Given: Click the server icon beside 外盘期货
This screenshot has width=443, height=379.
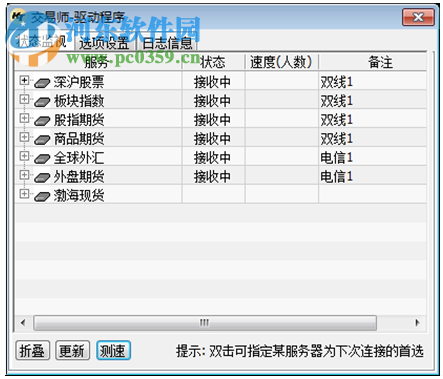Looking at the screenshot, I should click(42, 178).
